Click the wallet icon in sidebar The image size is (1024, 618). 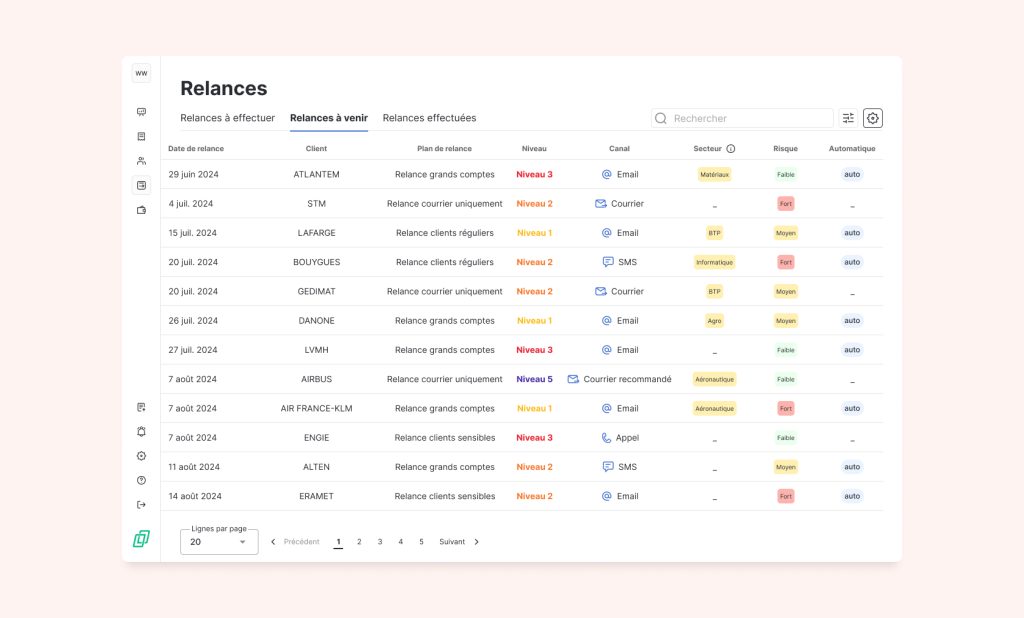pos(141,210)
